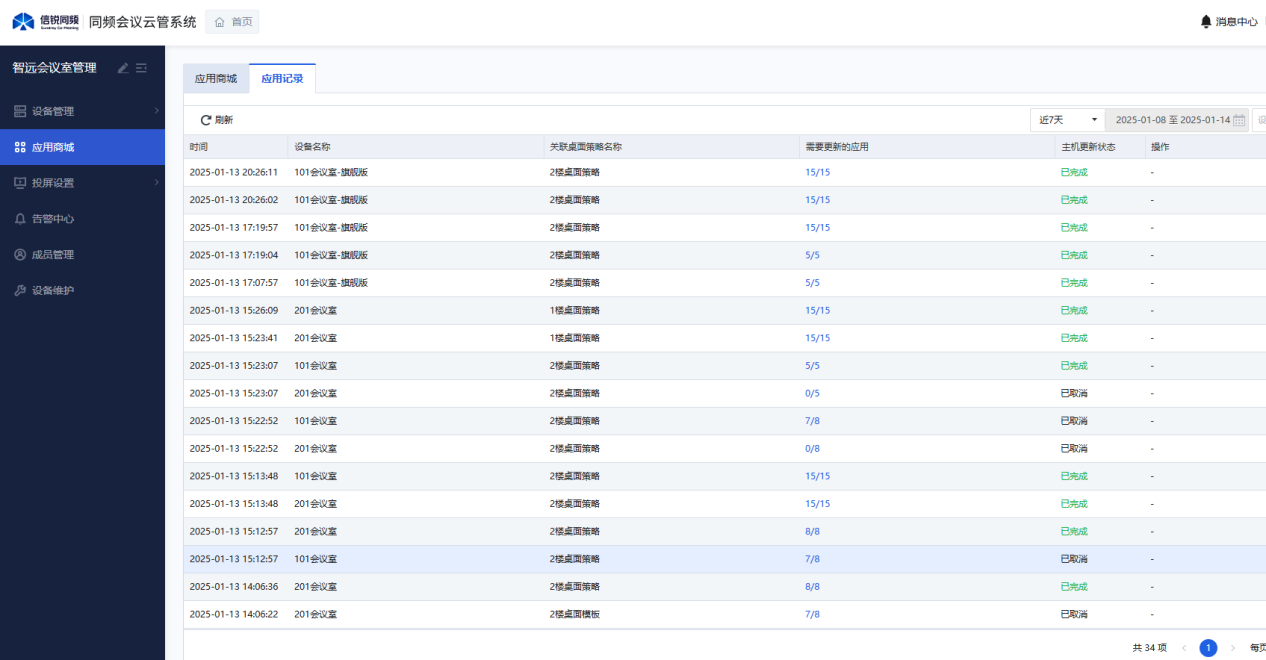
Task: Expand the 投屏设置 sidebar submenu
Action: 156,183
